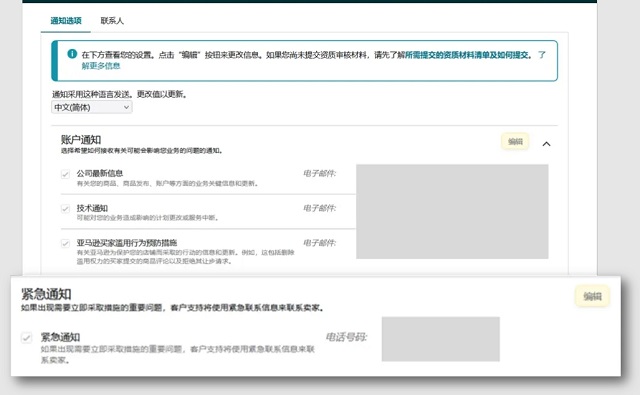Click the 账户通知 section heading
This screenshot has width=640, height=395.
[81, 140]
